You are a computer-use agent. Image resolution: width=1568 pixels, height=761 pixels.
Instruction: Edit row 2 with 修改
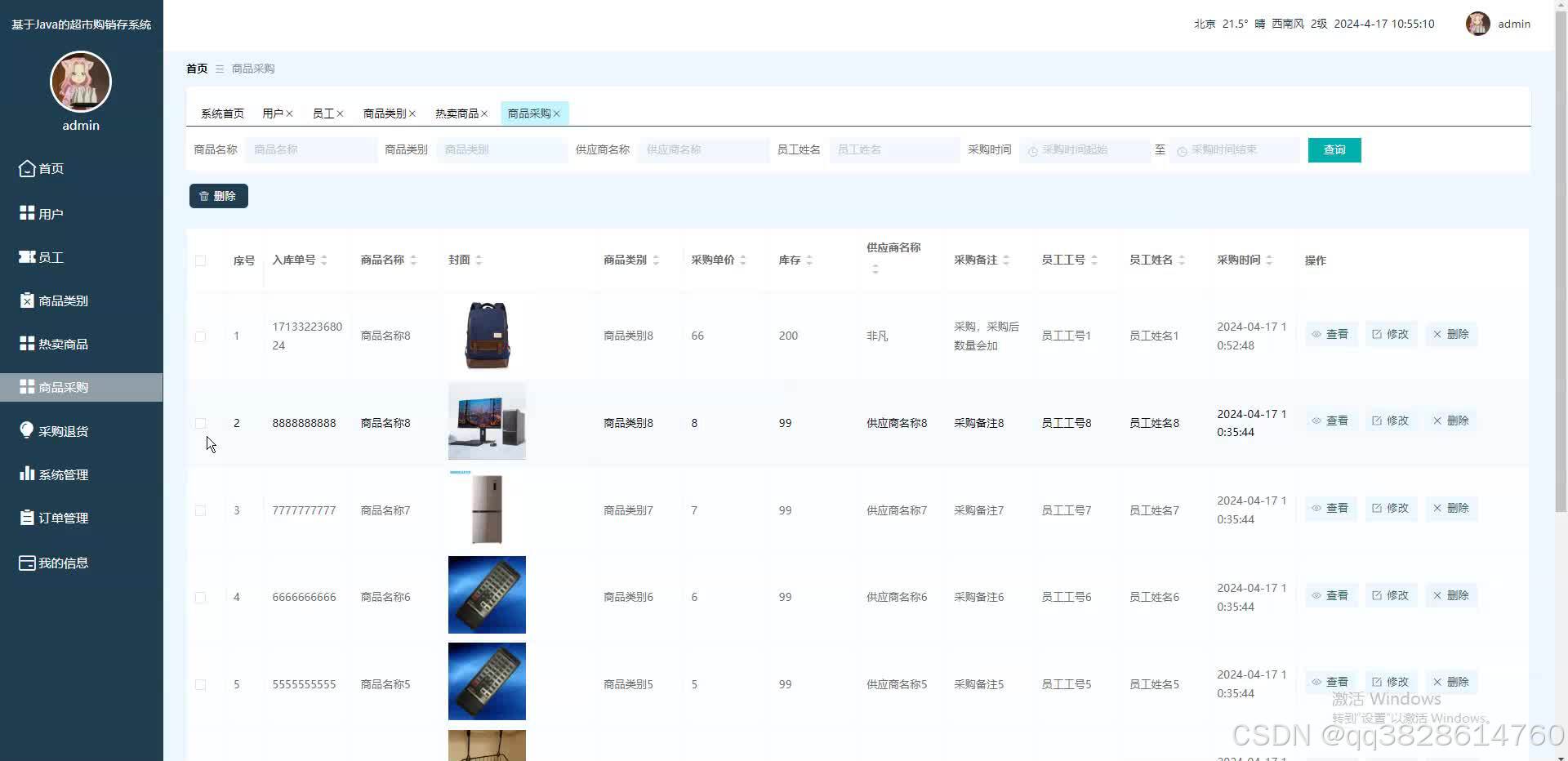click(1391, 421)
